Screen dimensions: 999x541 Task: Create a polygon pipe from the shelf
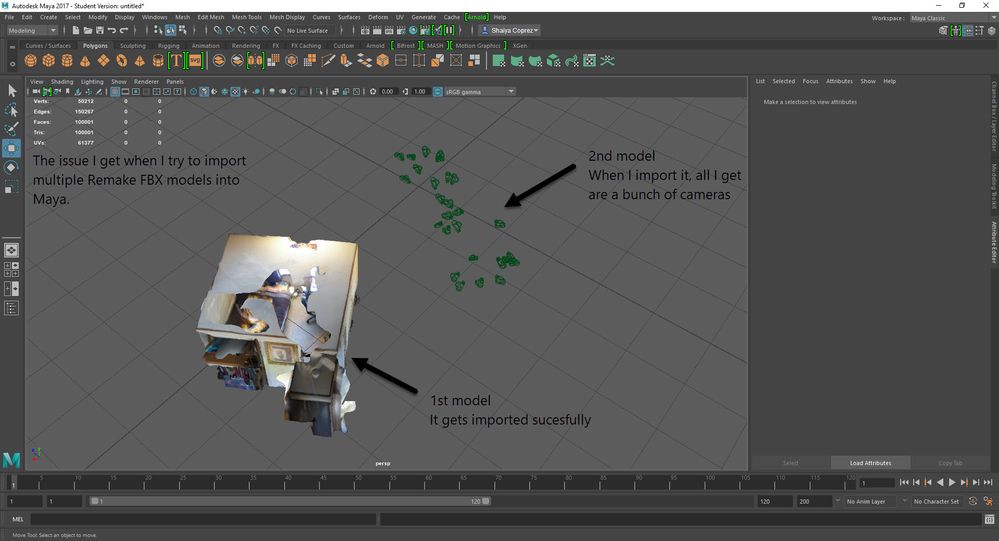[x=158, y=61]
